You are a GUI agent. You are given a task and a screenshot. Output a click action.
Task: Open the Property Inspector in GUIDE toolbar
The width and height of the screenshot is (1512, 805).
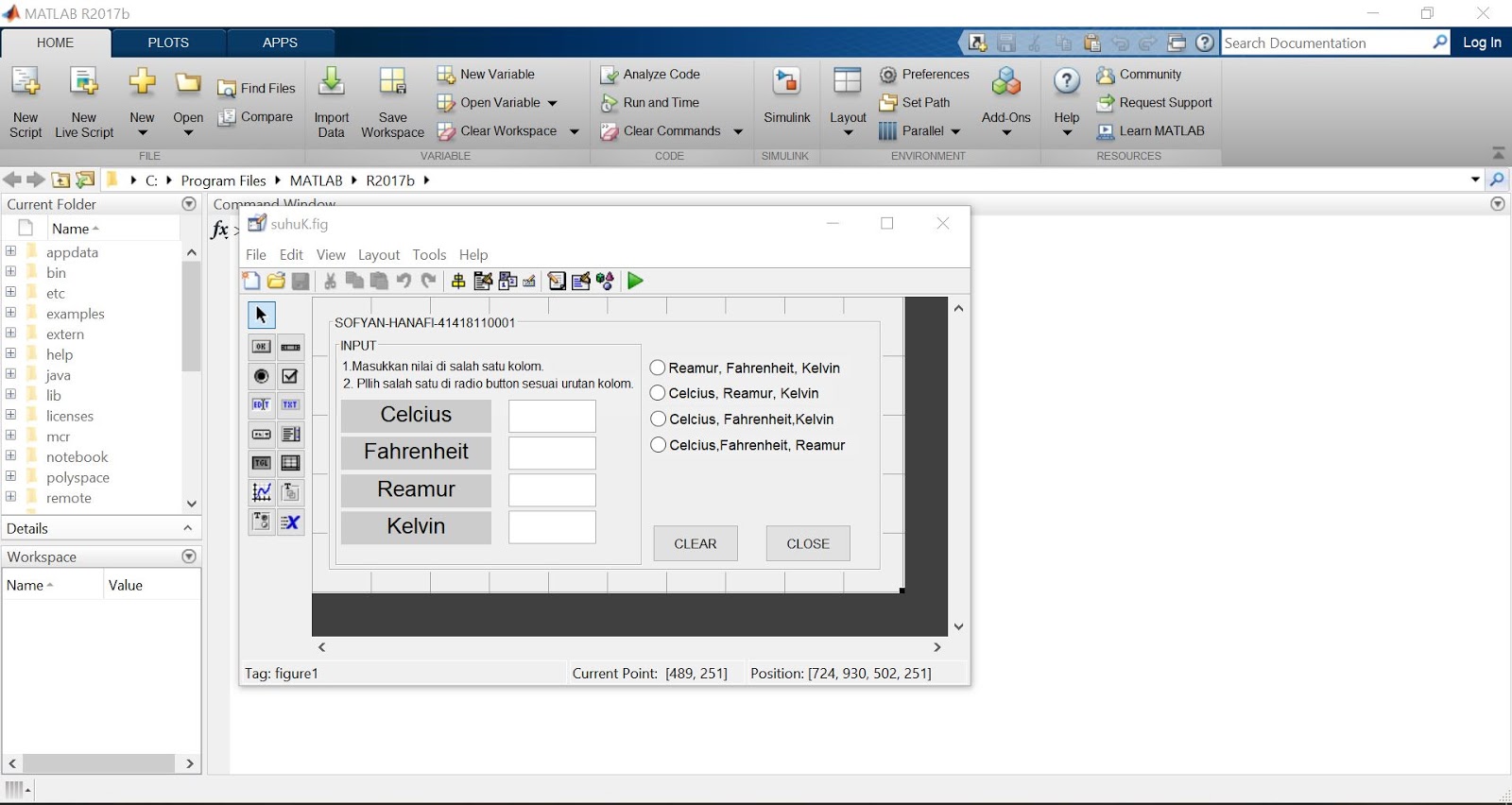[581, 281]
